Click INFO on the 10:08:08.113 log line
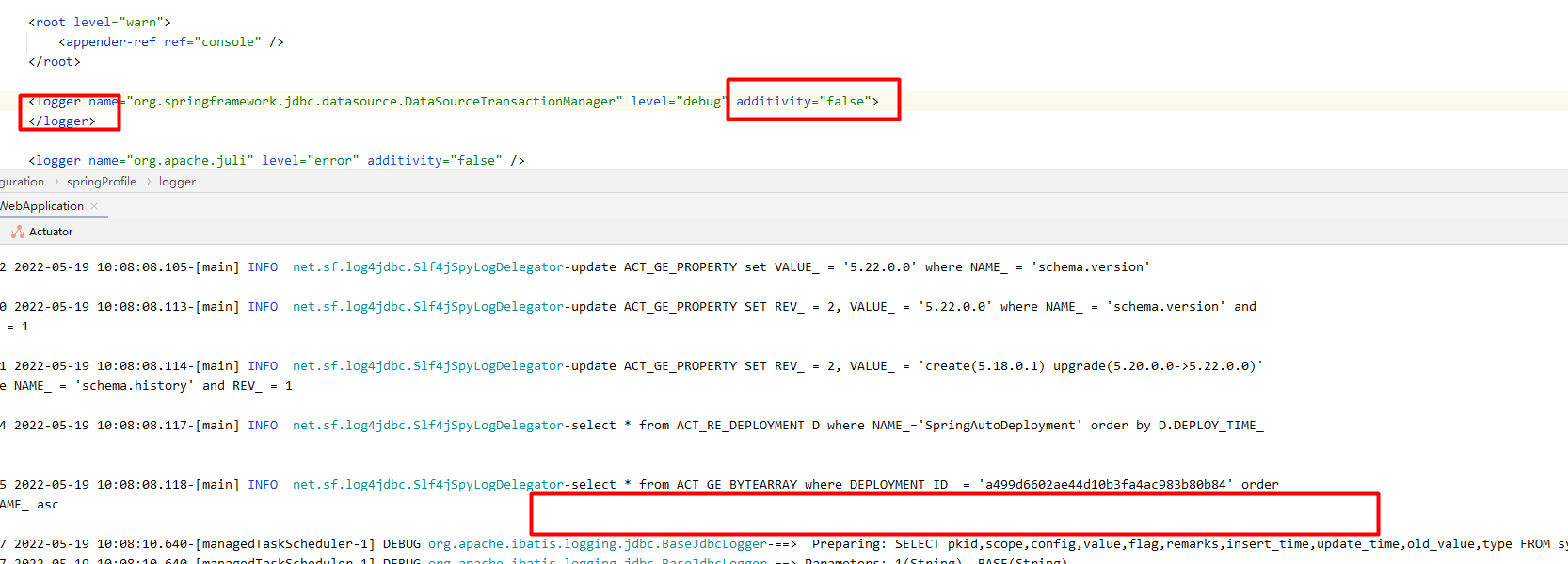The image size is (1568, 564). [263, 306]
